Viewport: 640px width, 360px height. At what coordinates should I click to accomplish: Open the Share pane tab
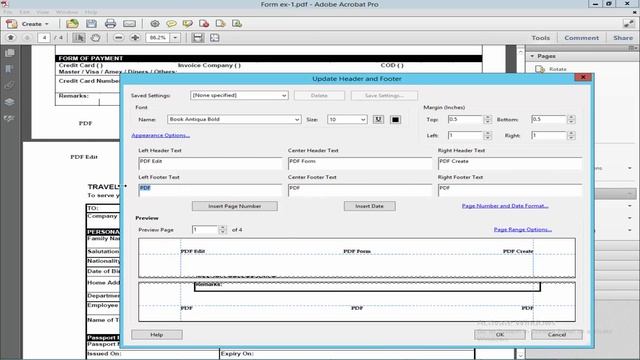tap(623, 38)
